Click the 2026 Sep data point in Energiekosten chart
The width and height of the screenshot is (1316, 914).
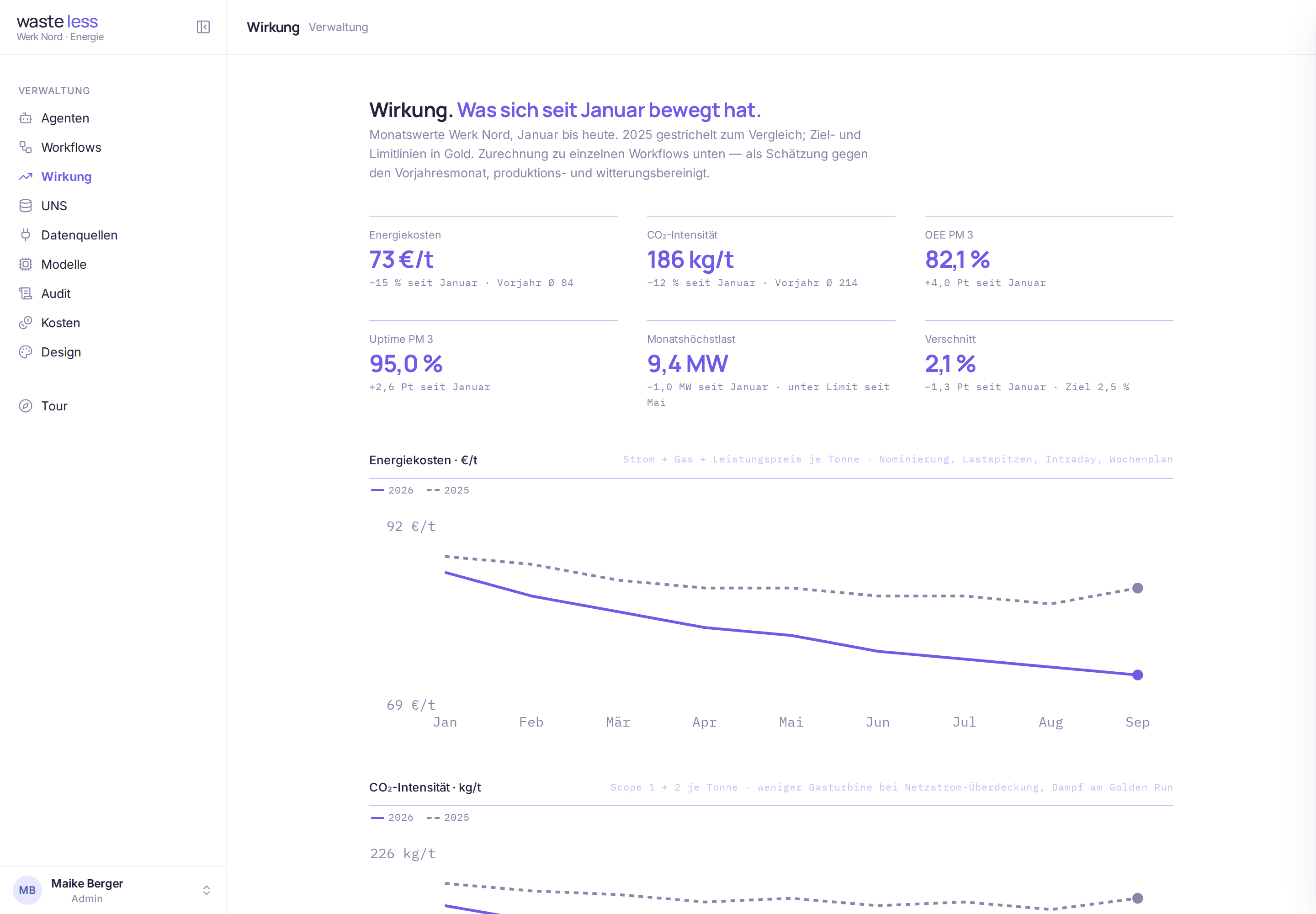point(1137,675)
